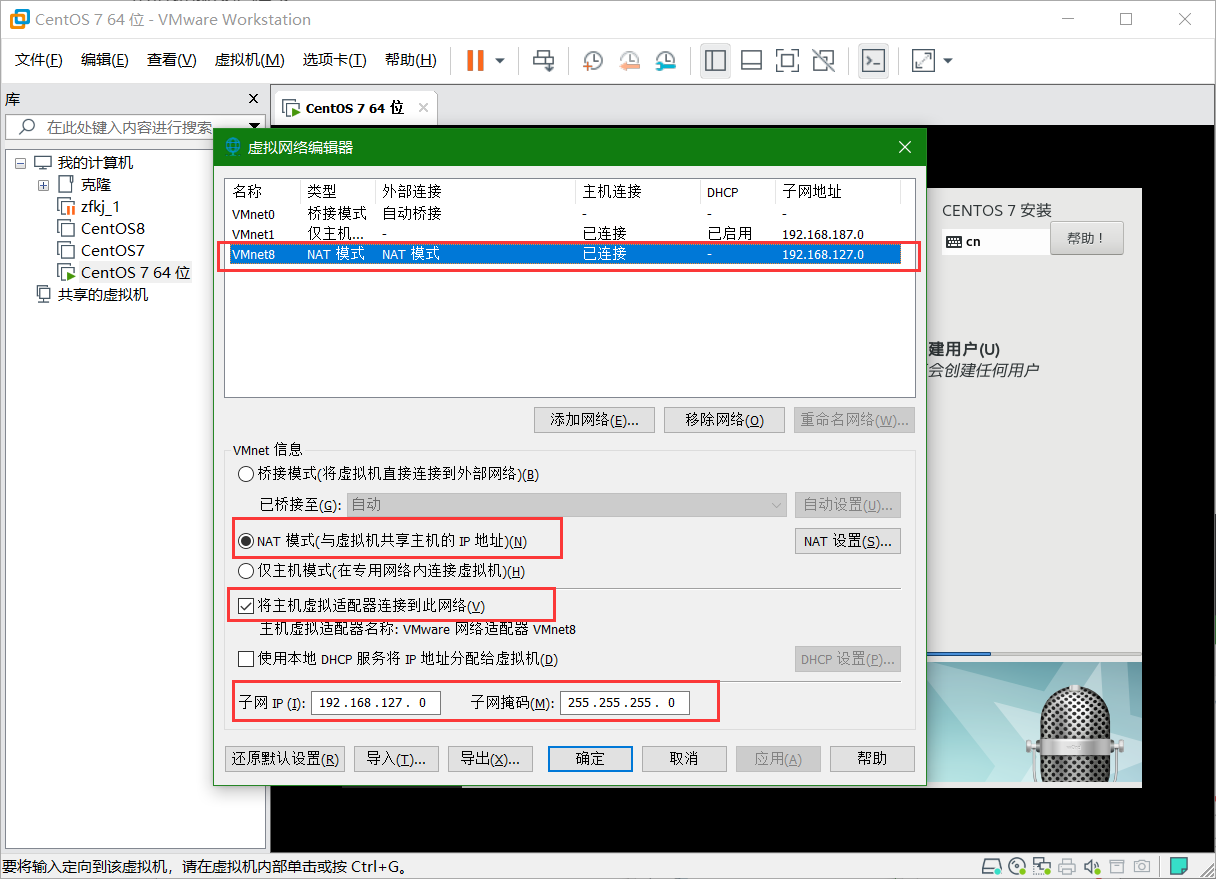
Task: Click the 添加网络(E)... button
Action: click(x=595, y=420)
